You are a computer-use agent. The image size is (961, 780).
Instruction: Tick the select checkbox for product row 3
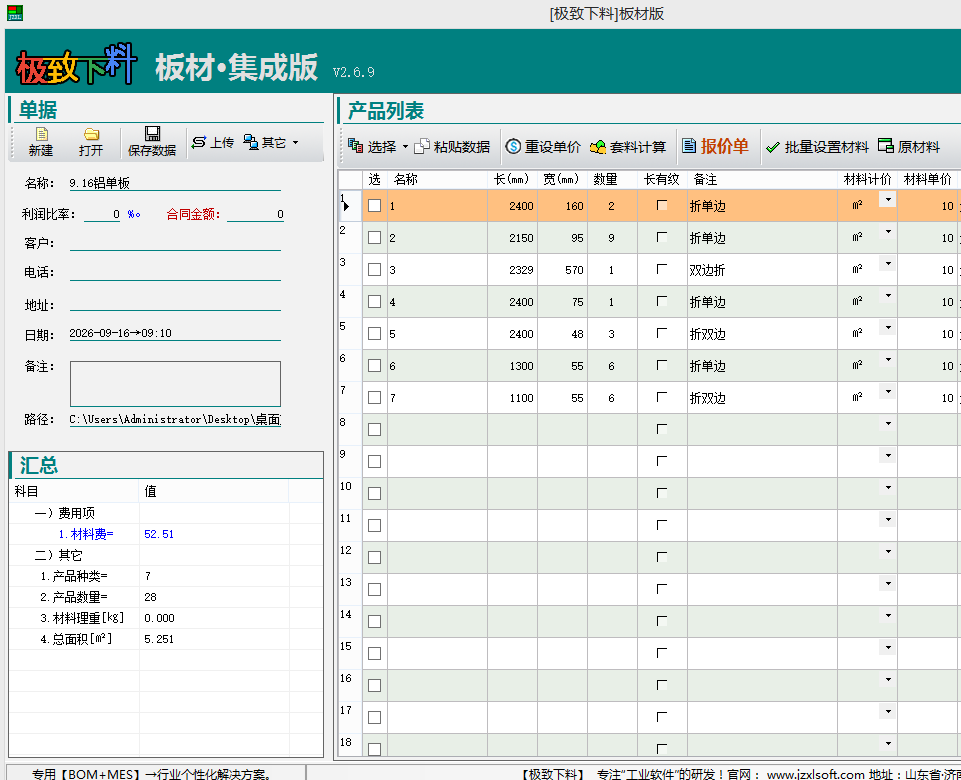click(374, 270)
